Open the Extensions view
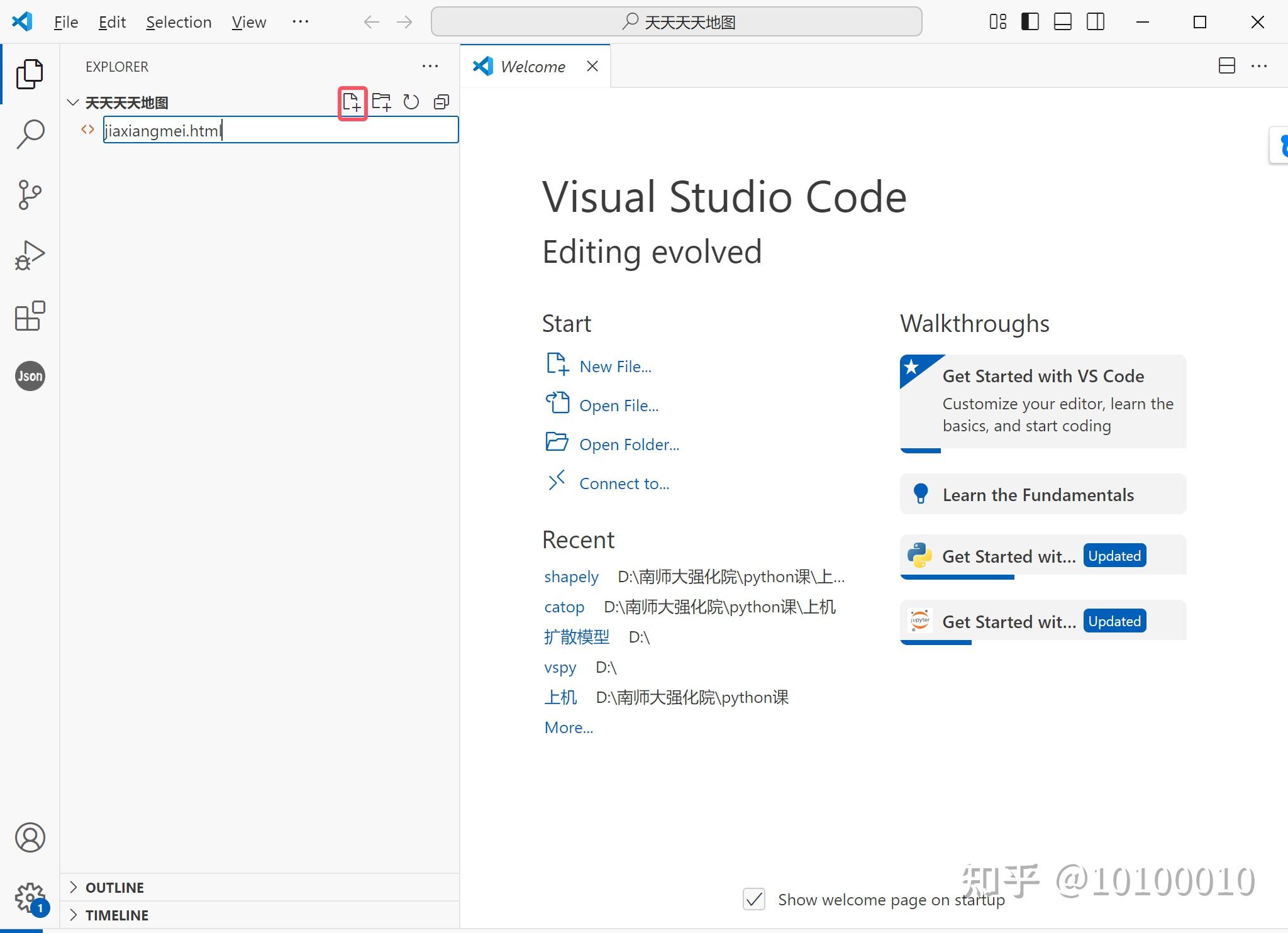This screenshot has width=1288, height=933. (x=30, y=316)
